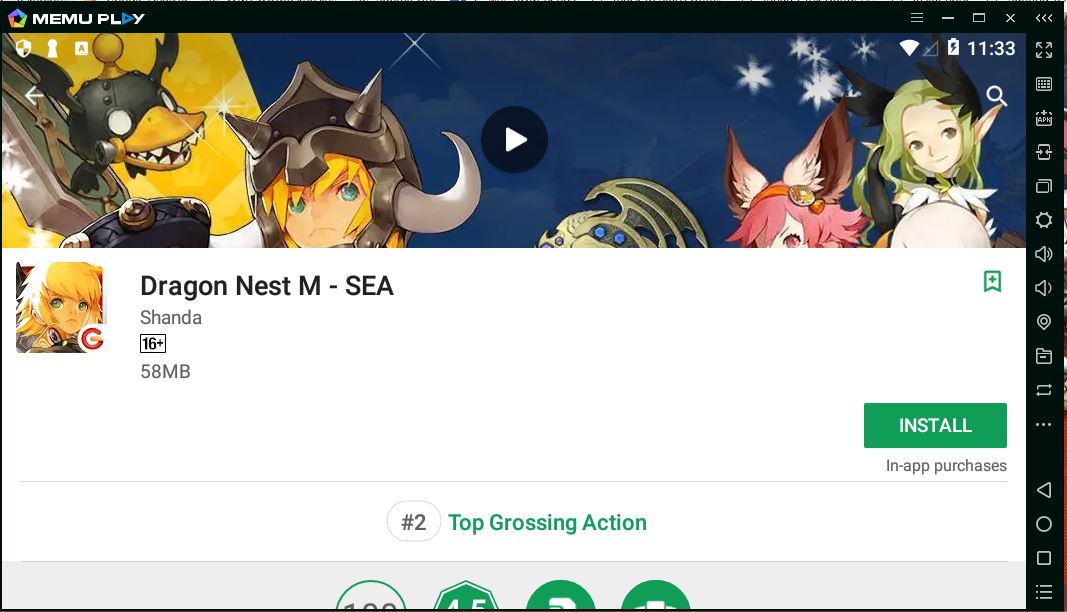Toggle MEmu fullscreen mode icon

(x=1043, y=50)
